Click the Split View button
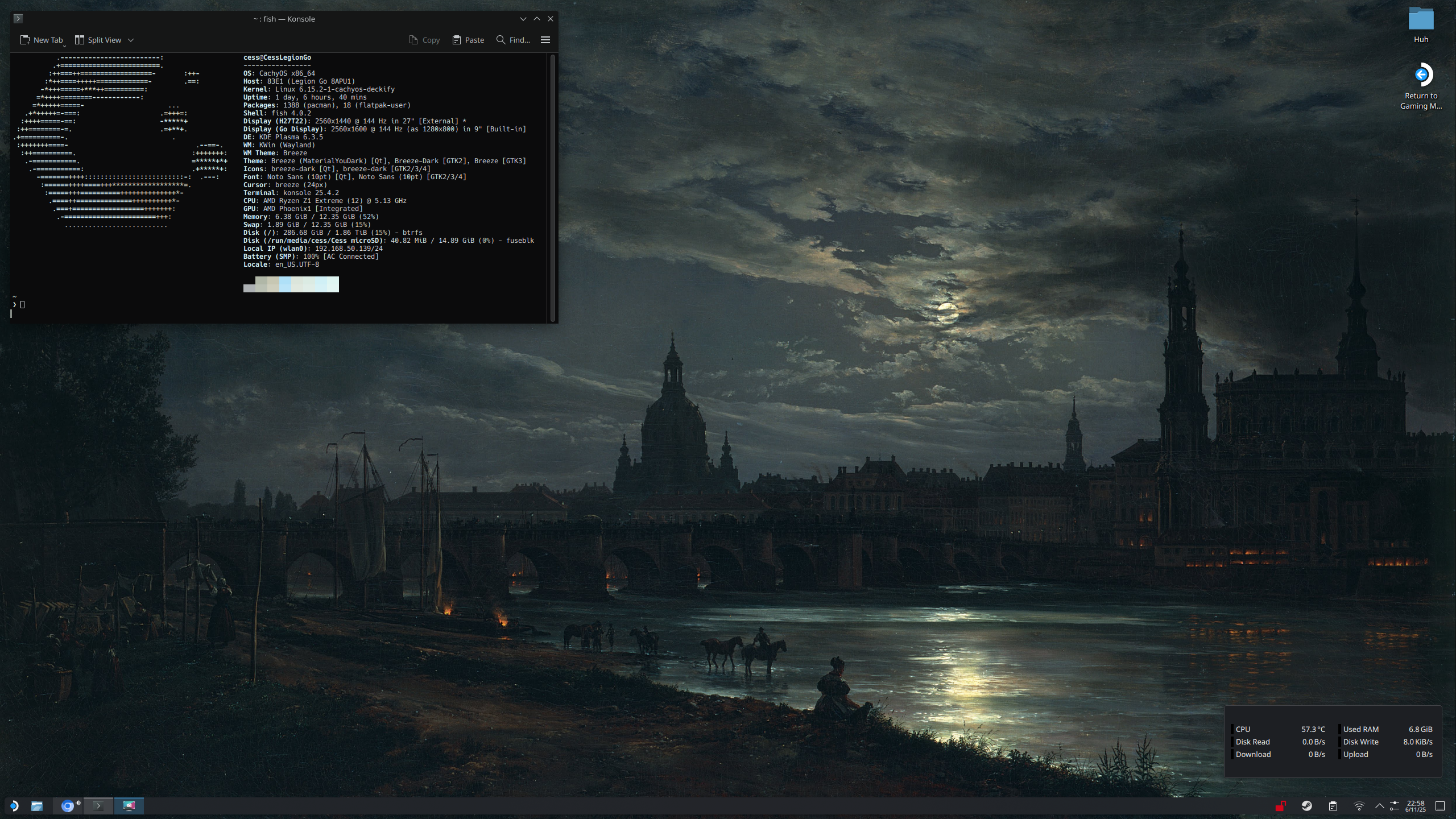This screenshot has width=1456, height=819. (x=98, y=40)
